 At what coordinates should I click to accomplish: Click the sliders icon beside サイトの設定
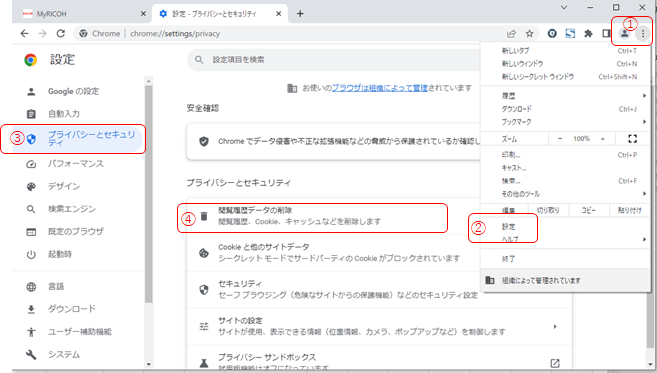pos(204,326)
